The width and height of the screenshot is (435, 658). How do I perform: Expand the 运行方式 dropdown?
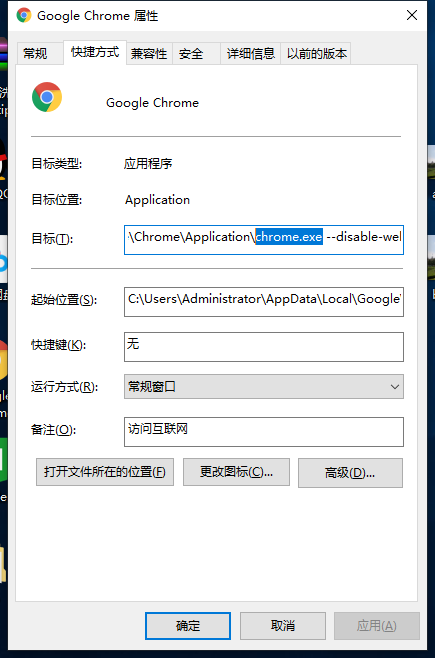(264, 386)
